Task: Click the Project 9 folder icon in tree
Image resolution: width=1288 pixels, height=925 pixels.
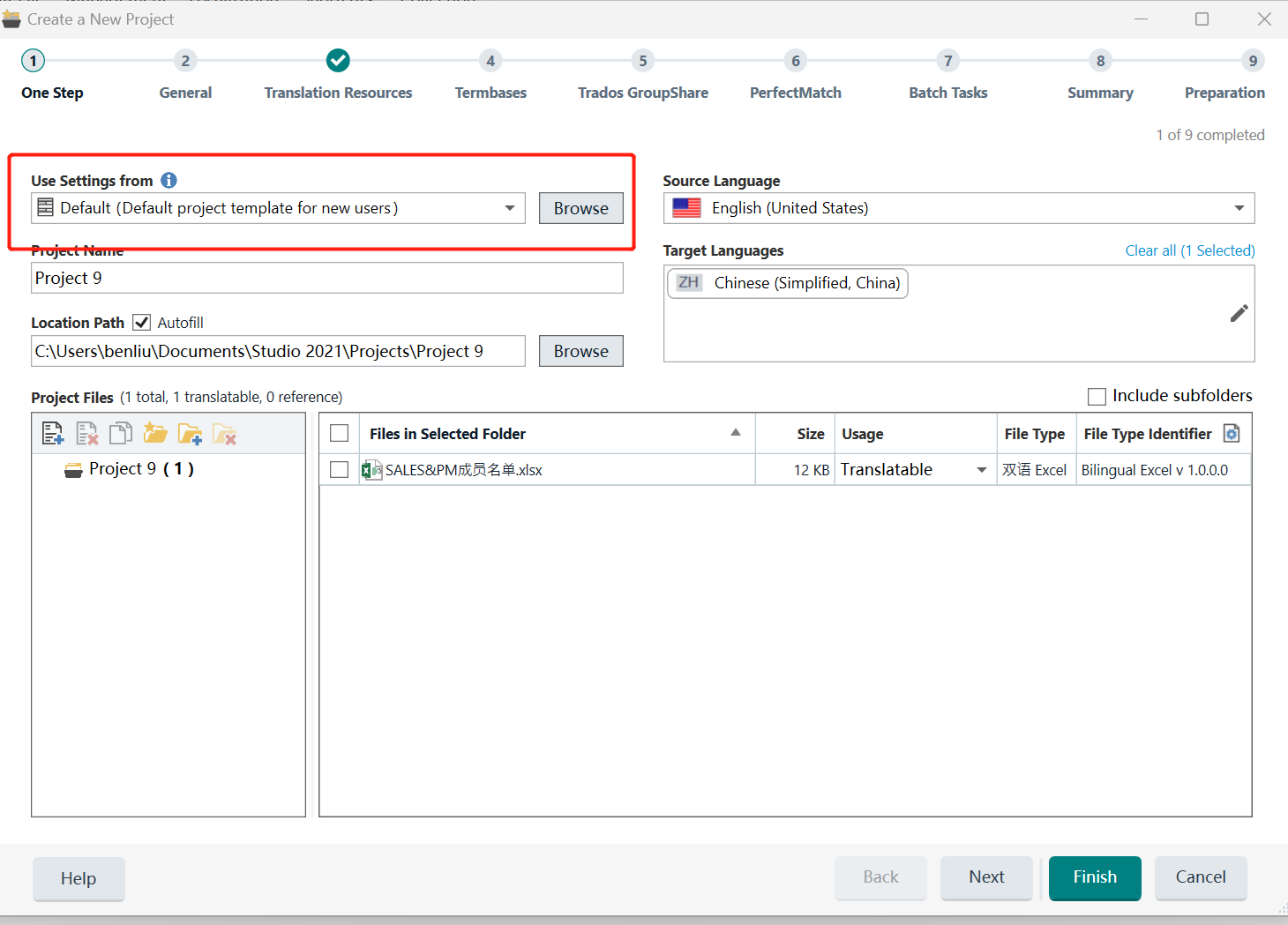Action: pyautogui.click(x=73, y=470)
